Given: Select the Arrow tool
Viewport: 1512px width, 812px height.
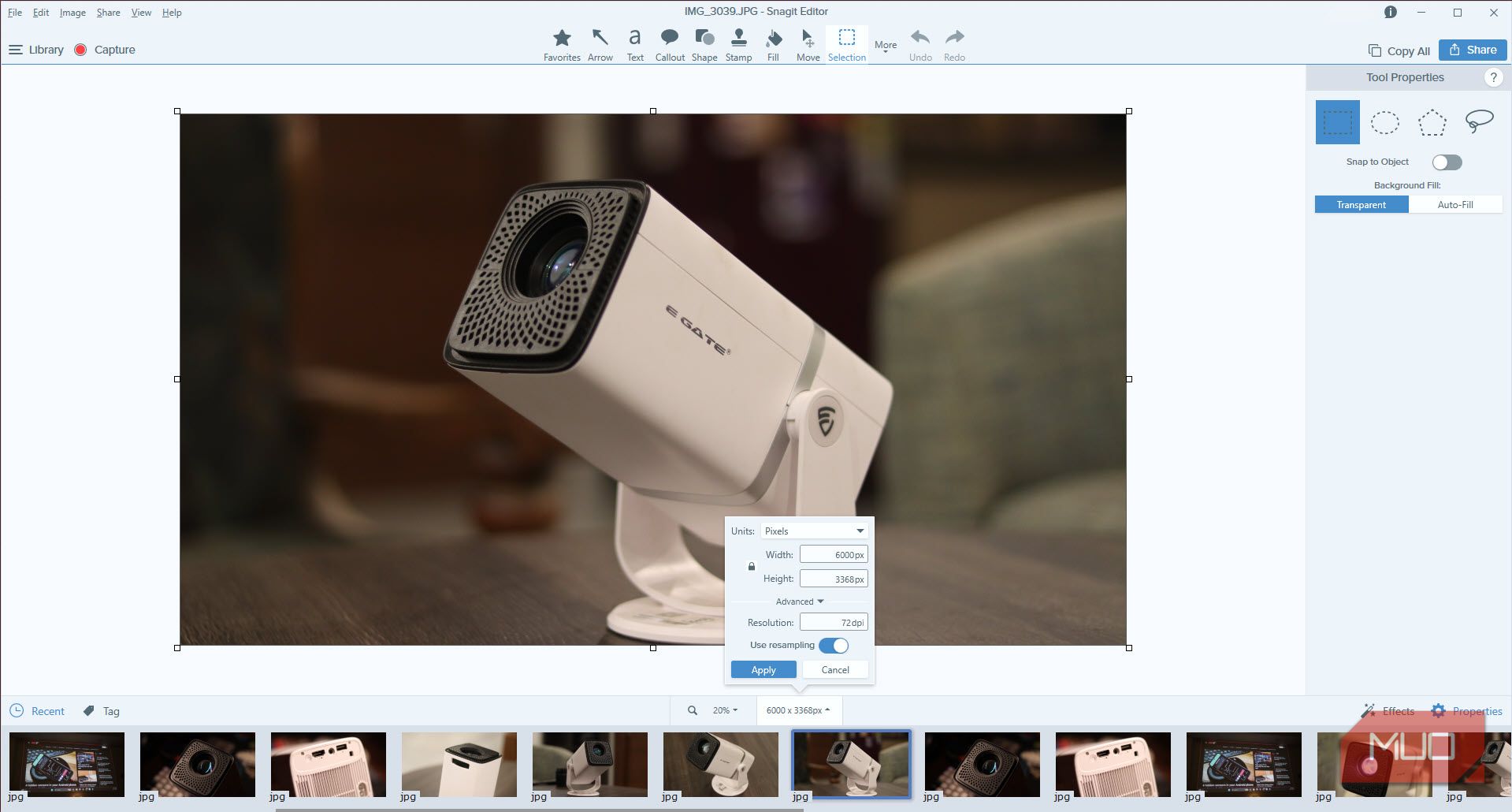Looking at the screenshot, I should [x=600, y=45].
